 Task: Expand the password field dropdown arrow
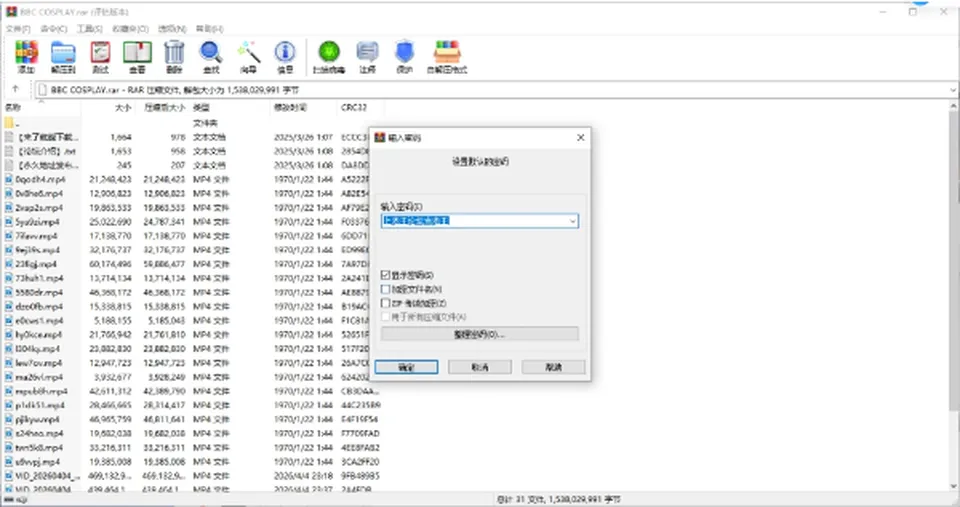[x=572, y=221]
